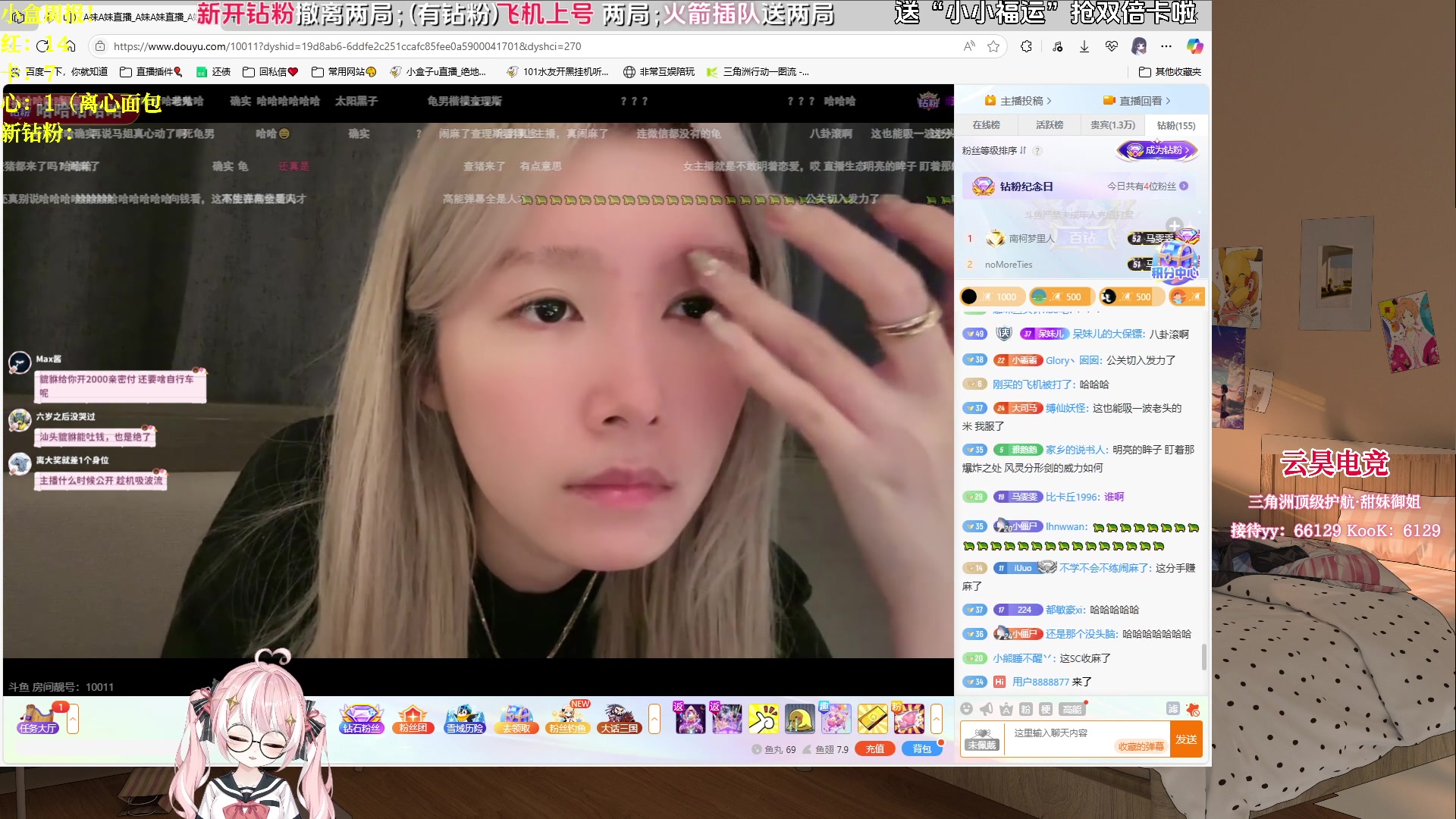Image resolution: width=1456 pixels, height=819 pixels.
Task: Click the question mark help icon beside 粉丝等级排序
Action: (1037, 151)
